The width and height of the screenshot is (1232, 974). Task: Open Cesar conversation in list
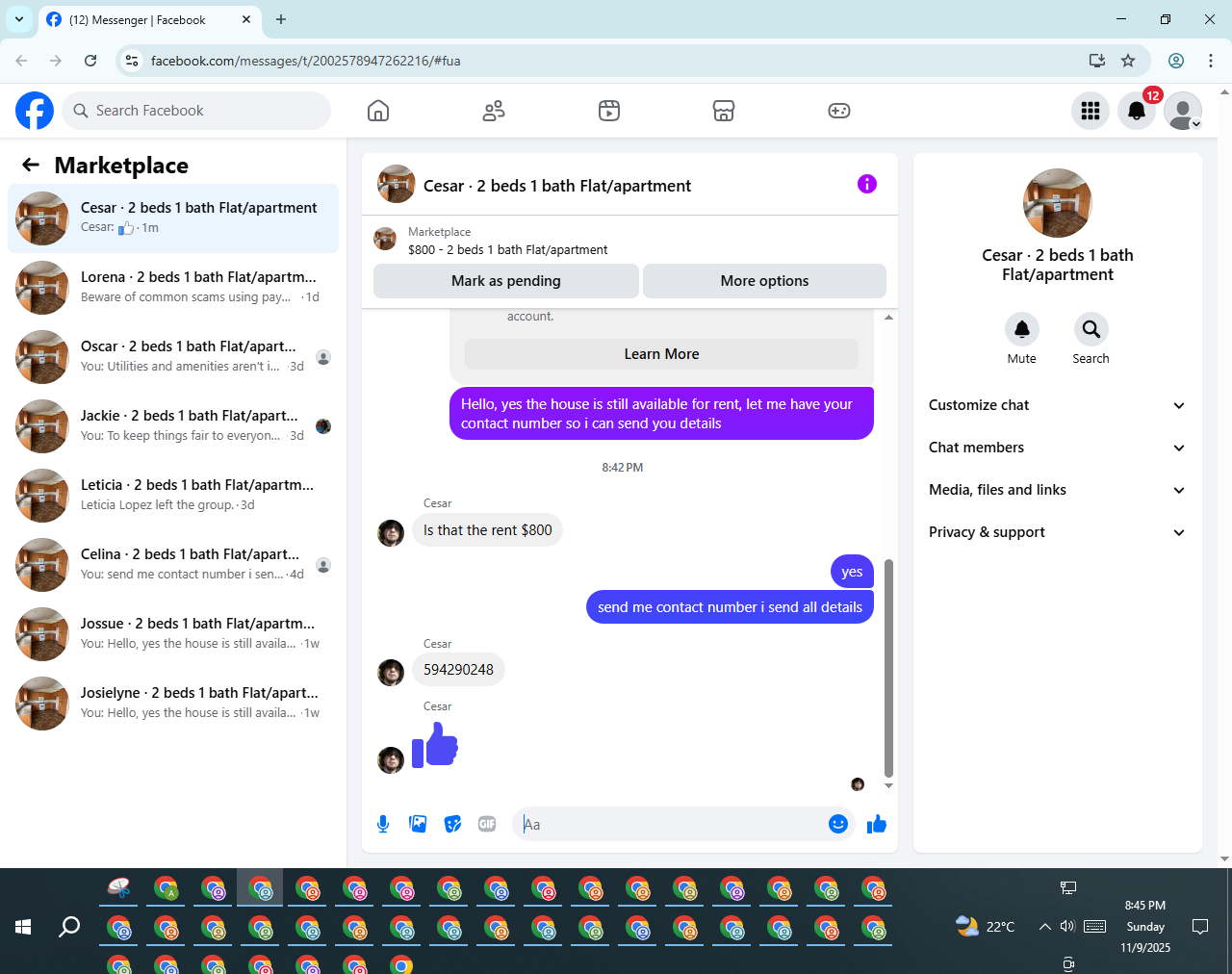pos(173,218)
